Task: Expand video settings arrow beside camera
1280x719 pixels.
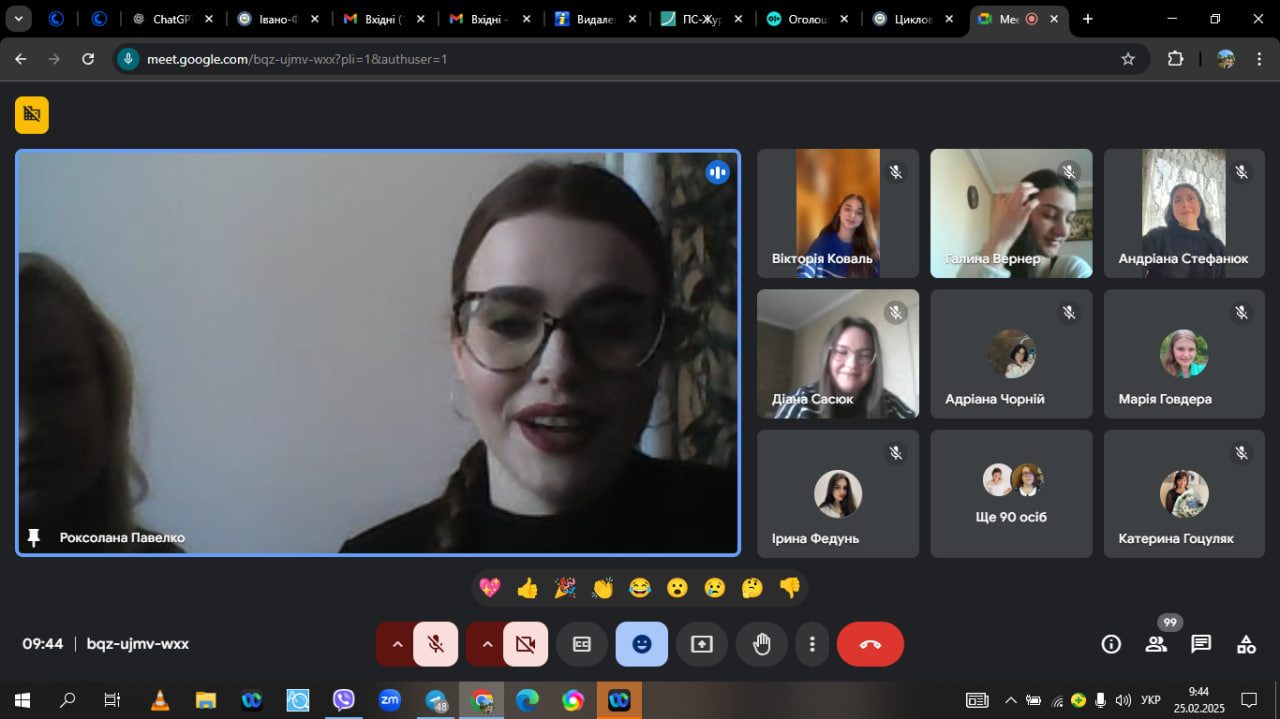Action: [486, 644]
